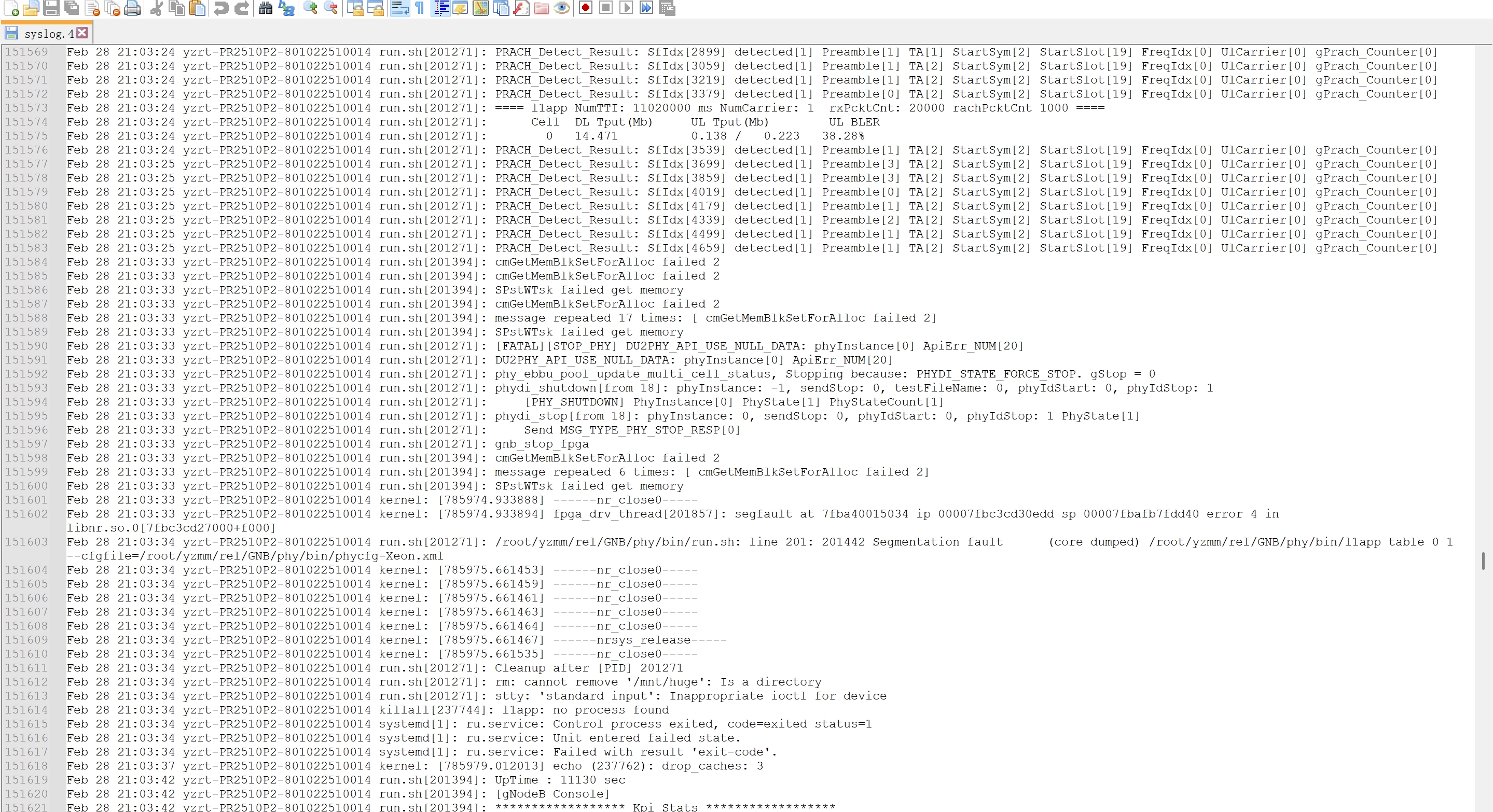Click 'Unit entered failed state.' text
Screen dimensions: 1493x812
click(x=646, y=738)
